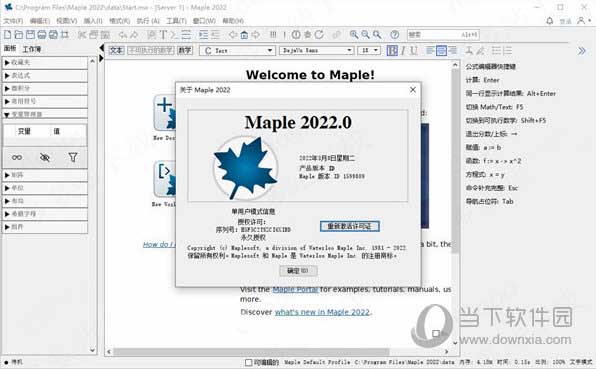Viewport: 596px width, 369px height.
Task: Open the "what's new in Maple 2022" link
Action: (322, 312)
